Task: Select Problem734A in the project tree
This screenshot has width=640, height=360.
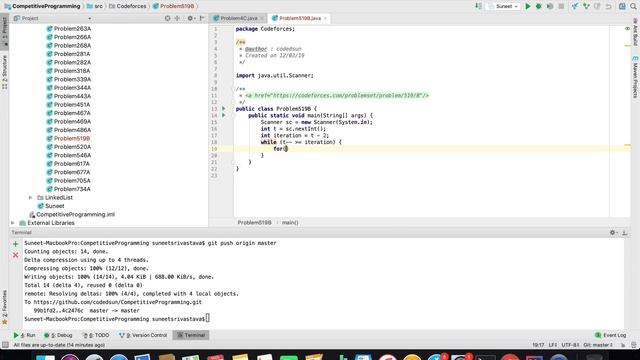Action: (69, 189)
